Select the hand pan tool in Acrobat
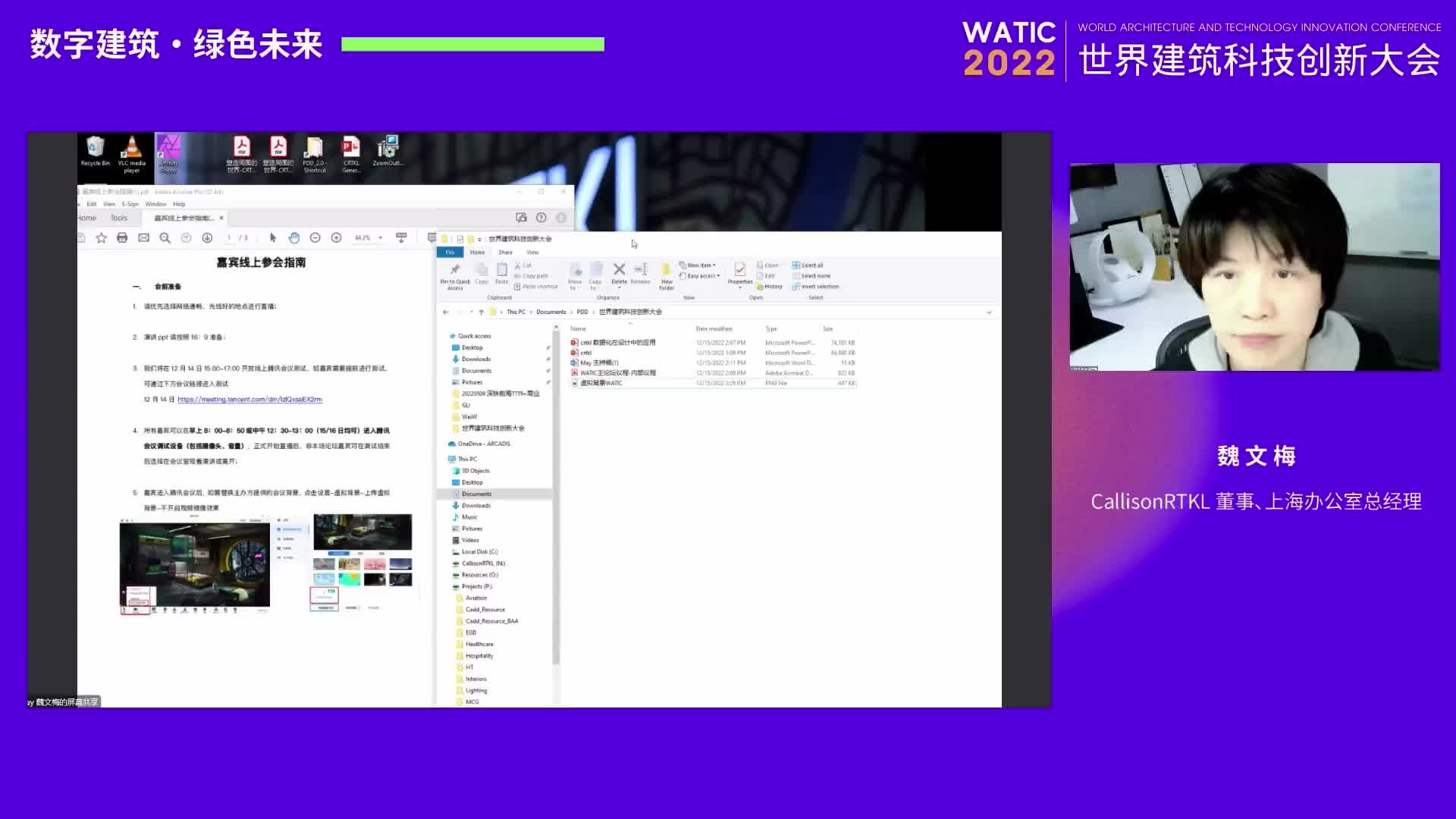The width and height of the screenshot is (1456, 819). 294,238
